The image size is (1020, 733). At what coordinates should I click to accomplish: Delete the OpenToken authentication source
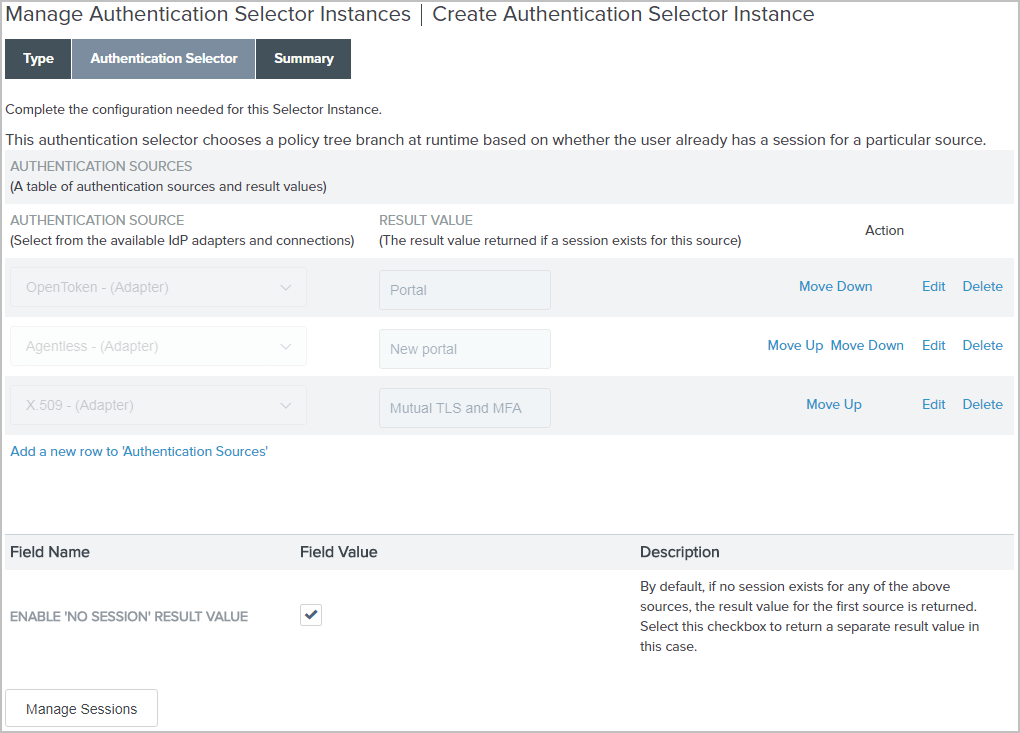[982, 286]
